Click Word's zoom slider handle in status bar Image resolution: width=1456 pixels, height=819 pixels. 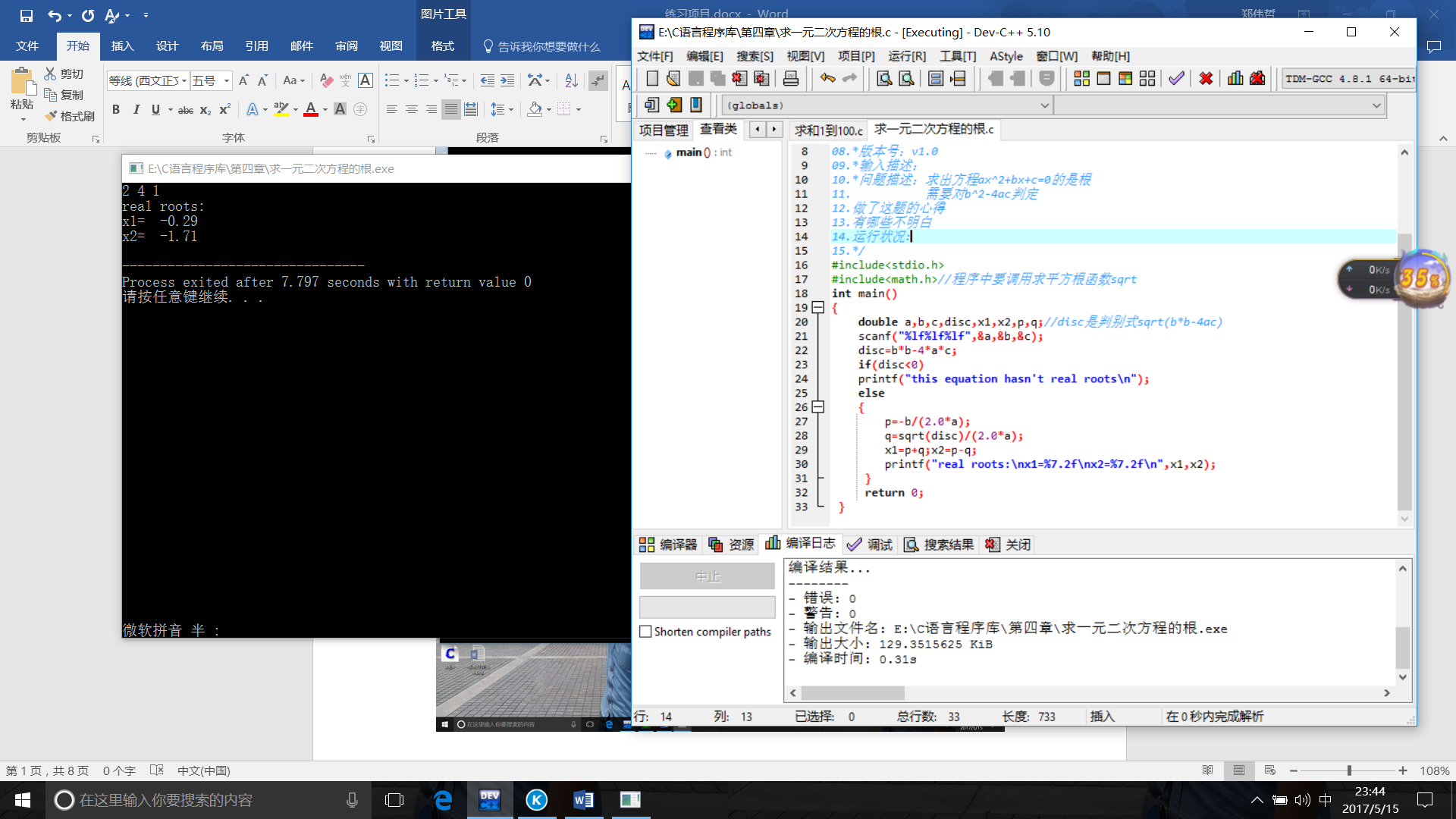click(x=1349, y=770)
